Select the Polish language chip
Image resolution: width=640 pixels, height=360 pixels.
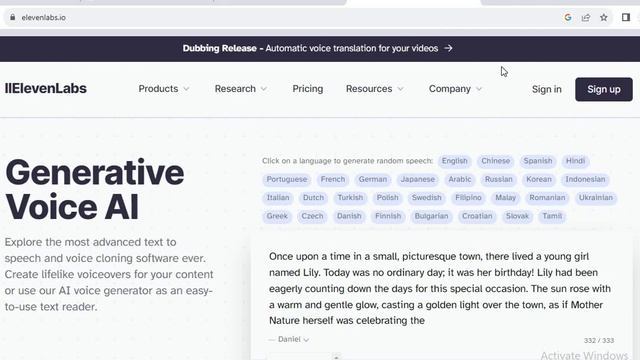[x=387, y=198]
